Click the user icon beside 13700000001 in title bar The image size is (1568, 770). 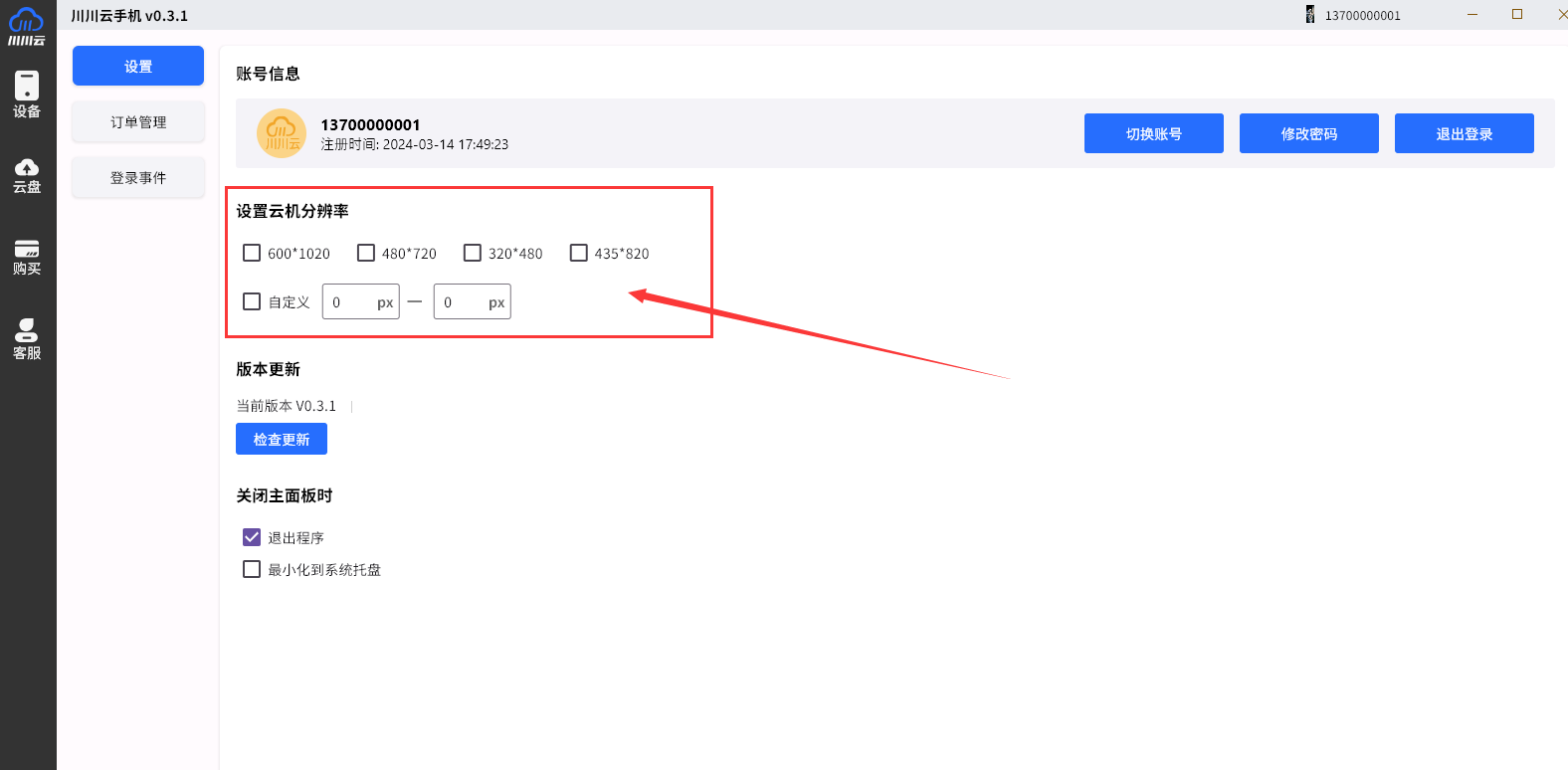(1310, 15)
